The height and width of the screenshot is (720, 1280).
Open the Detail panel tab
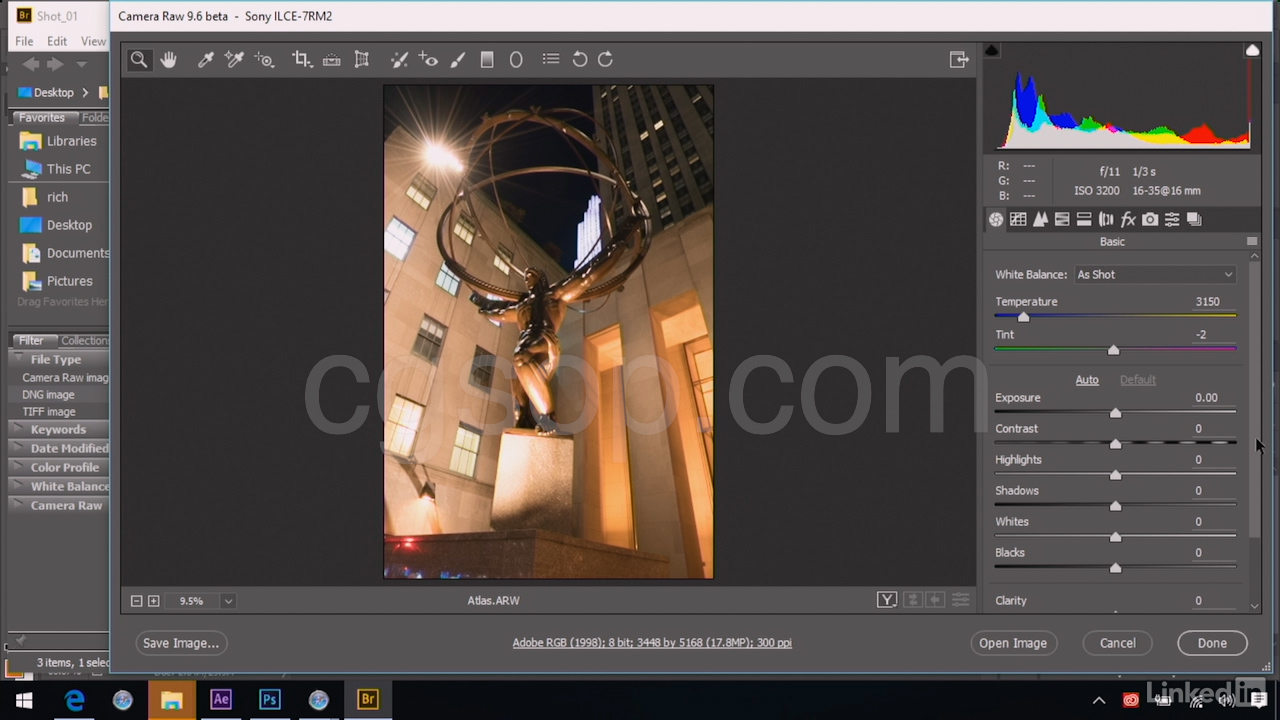click(x=1040, y=220)
